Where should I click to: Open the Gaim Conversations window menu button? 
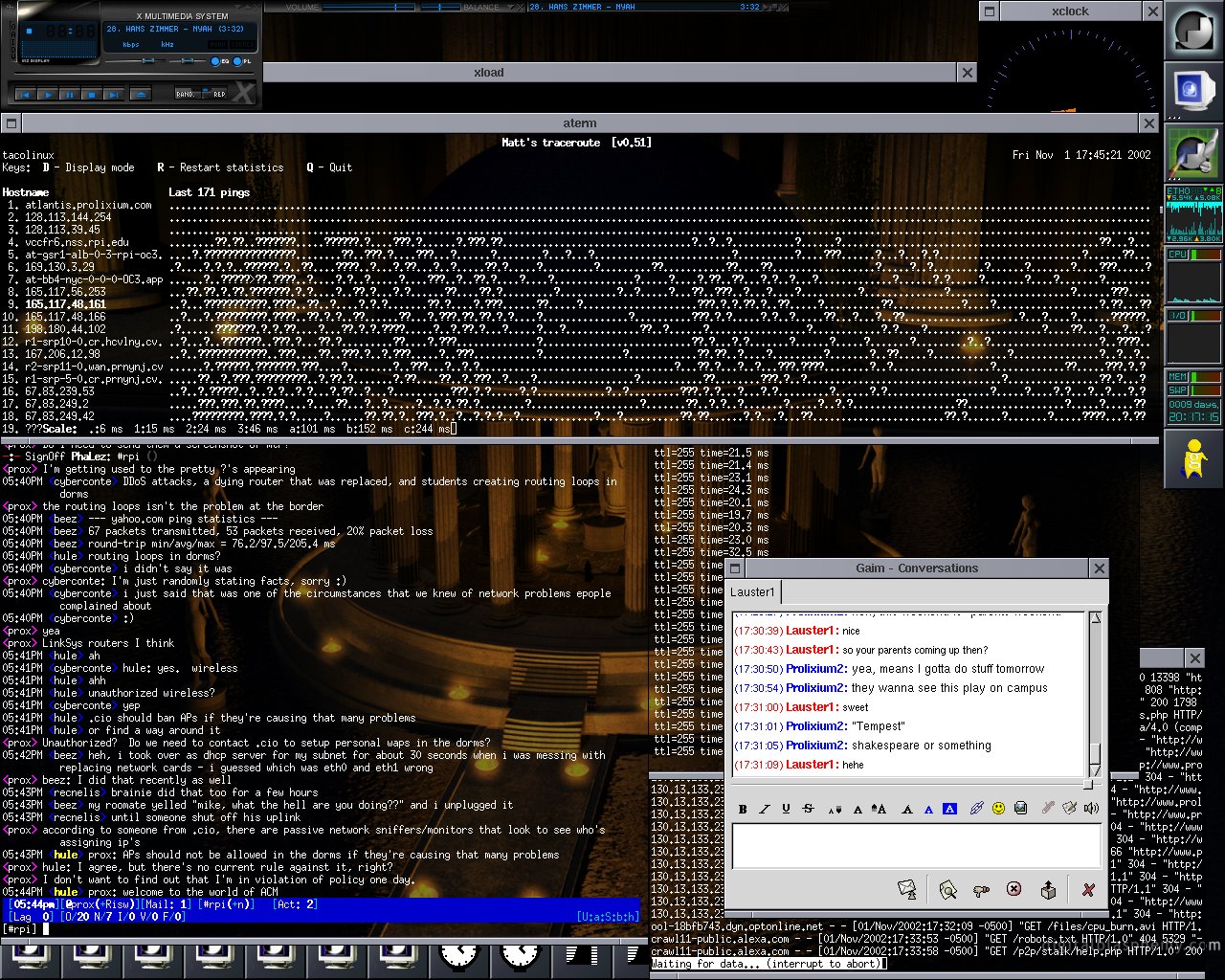(734, 568)
